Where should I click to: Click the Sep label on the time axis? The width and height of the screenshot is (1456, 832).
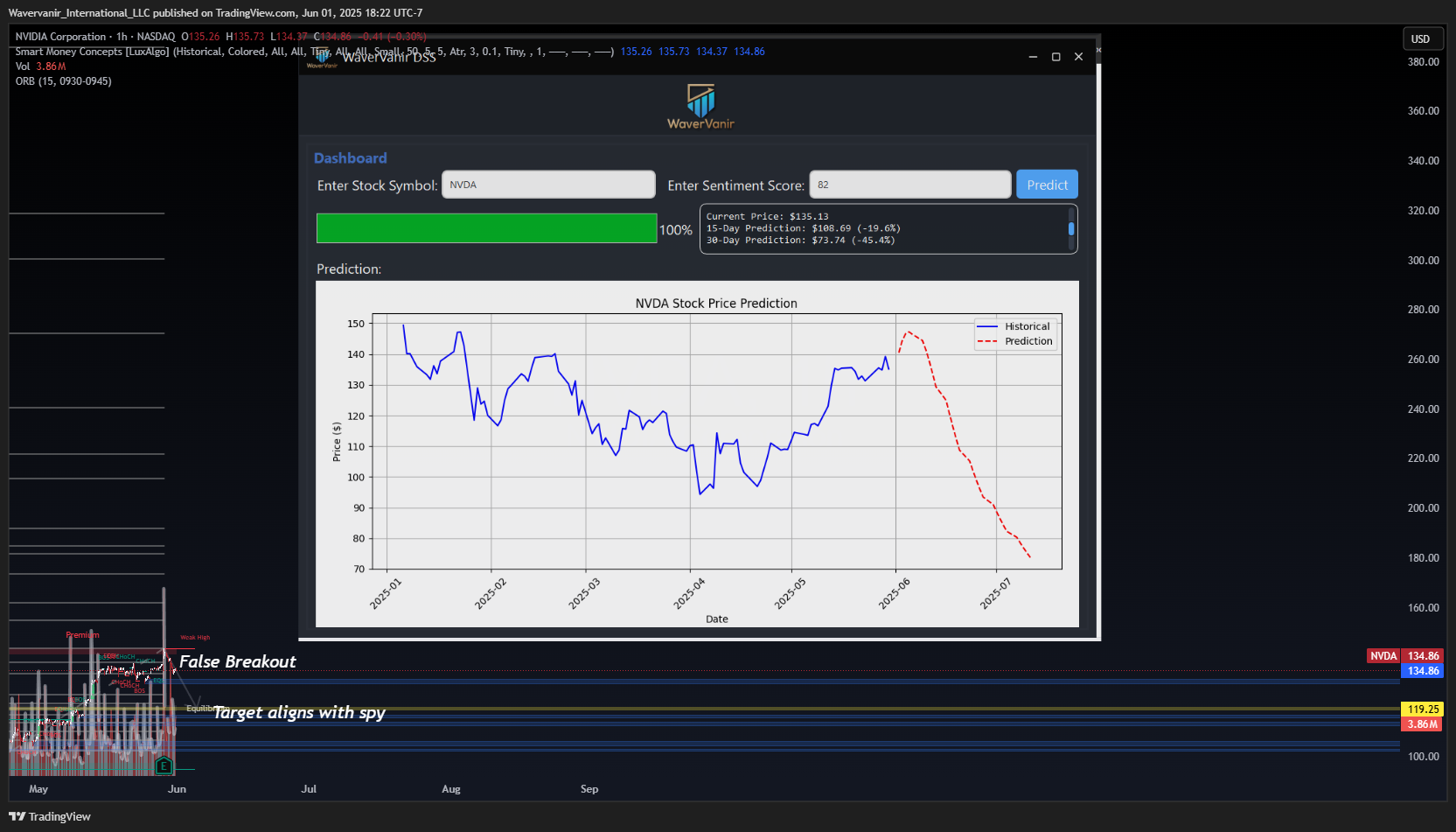pos(589,789)
